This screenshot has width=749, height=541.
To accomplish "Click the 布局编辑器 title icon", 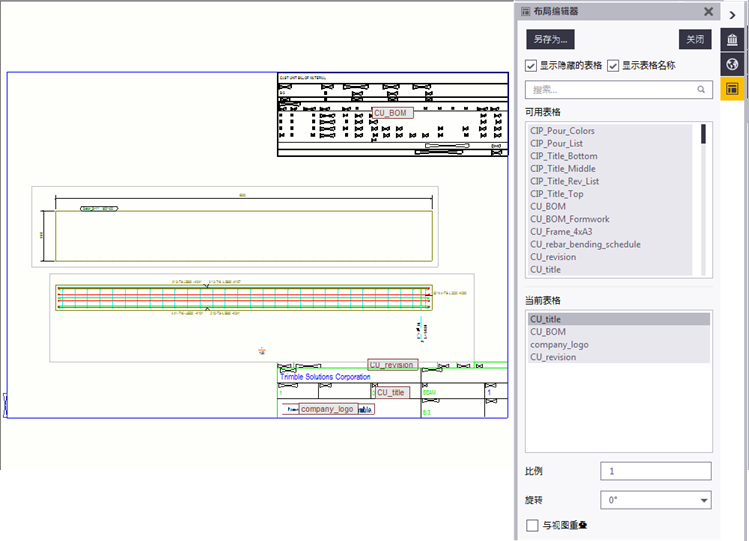I will [526, 12].
